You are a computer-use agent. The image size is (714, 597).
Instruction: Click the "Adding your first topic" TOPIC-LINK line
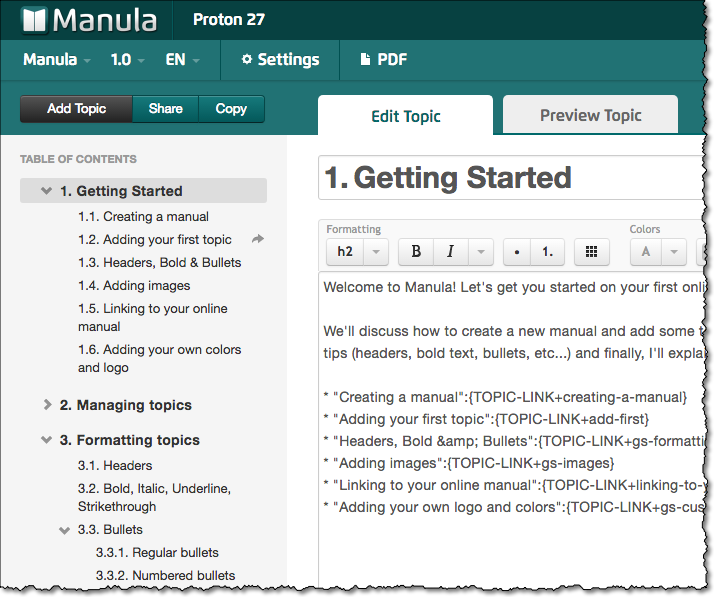(x=486, y=419)
